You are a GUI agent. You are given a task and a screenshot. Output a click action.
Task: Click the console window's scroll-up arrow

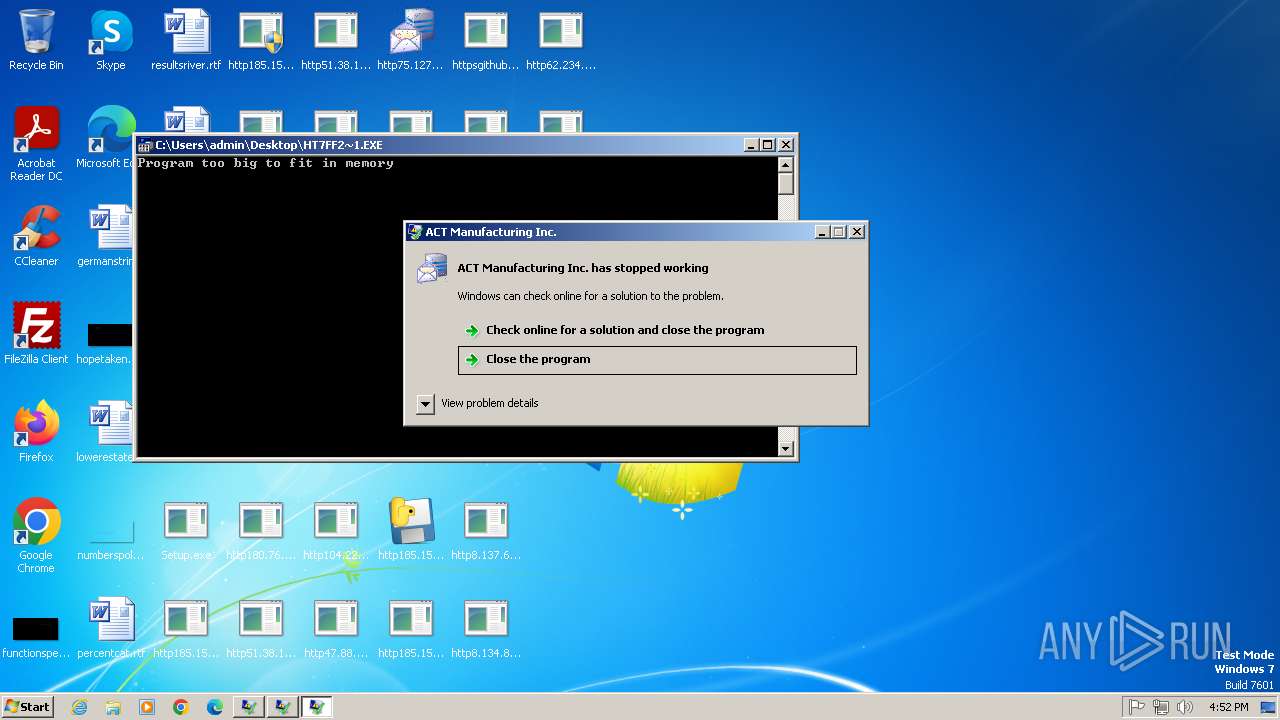(786, 165)
